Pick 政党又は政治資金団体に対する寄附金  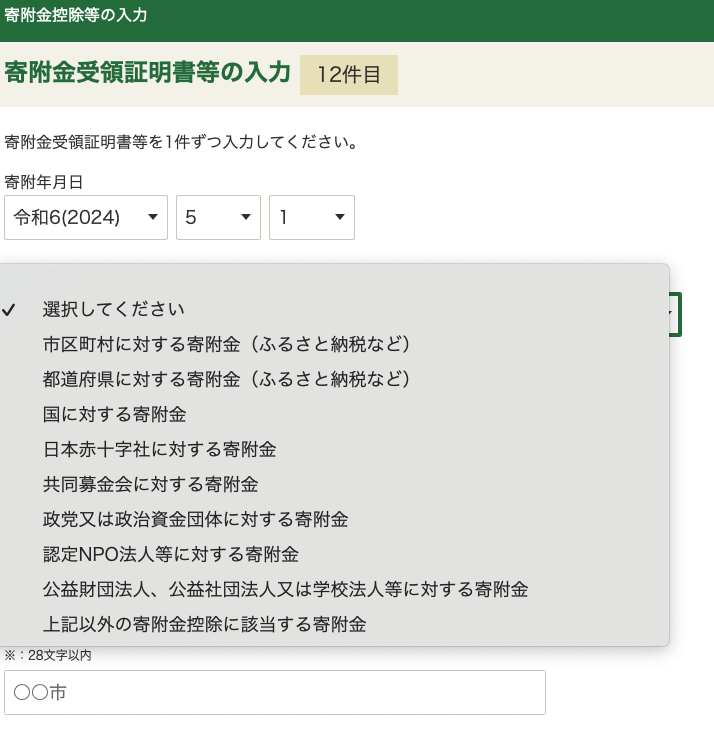click(195, 520)
